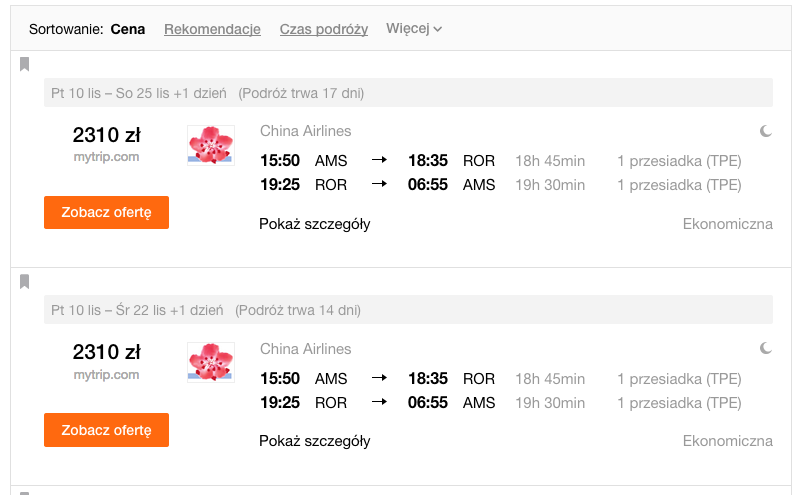The width and height of the screenshot is (809, 495).
Task: Sort results by Czas podróży
Action: 323,29
